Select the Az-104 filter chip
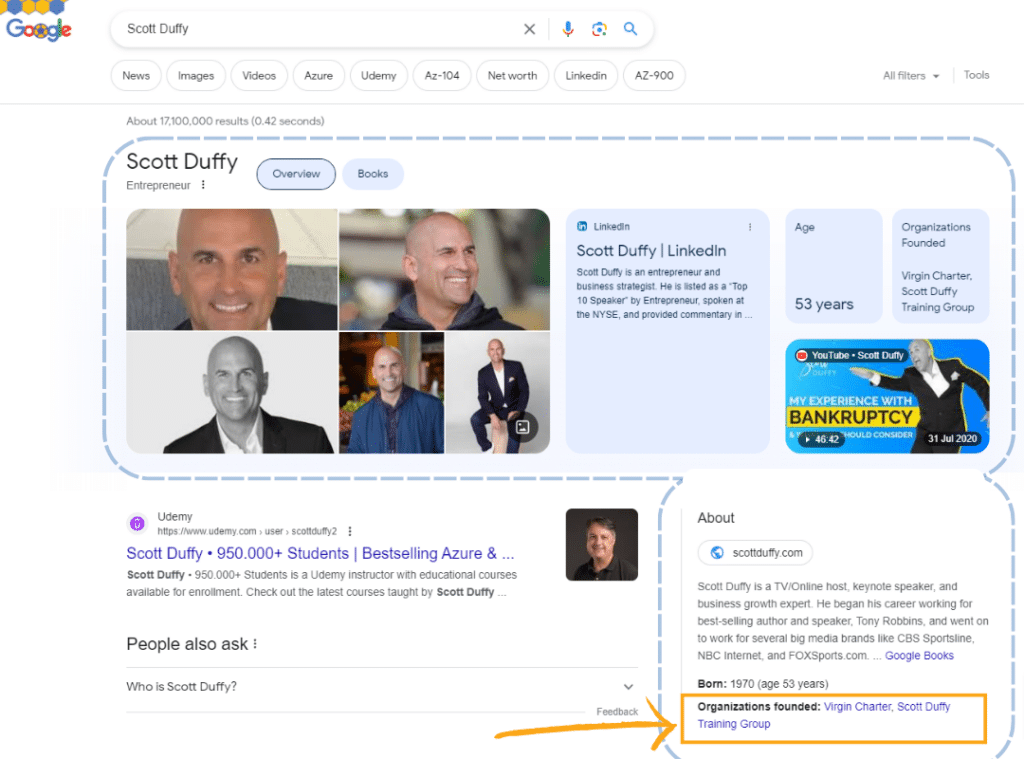The height and width of the screenshot is (759, 1024). pos(442,75)
